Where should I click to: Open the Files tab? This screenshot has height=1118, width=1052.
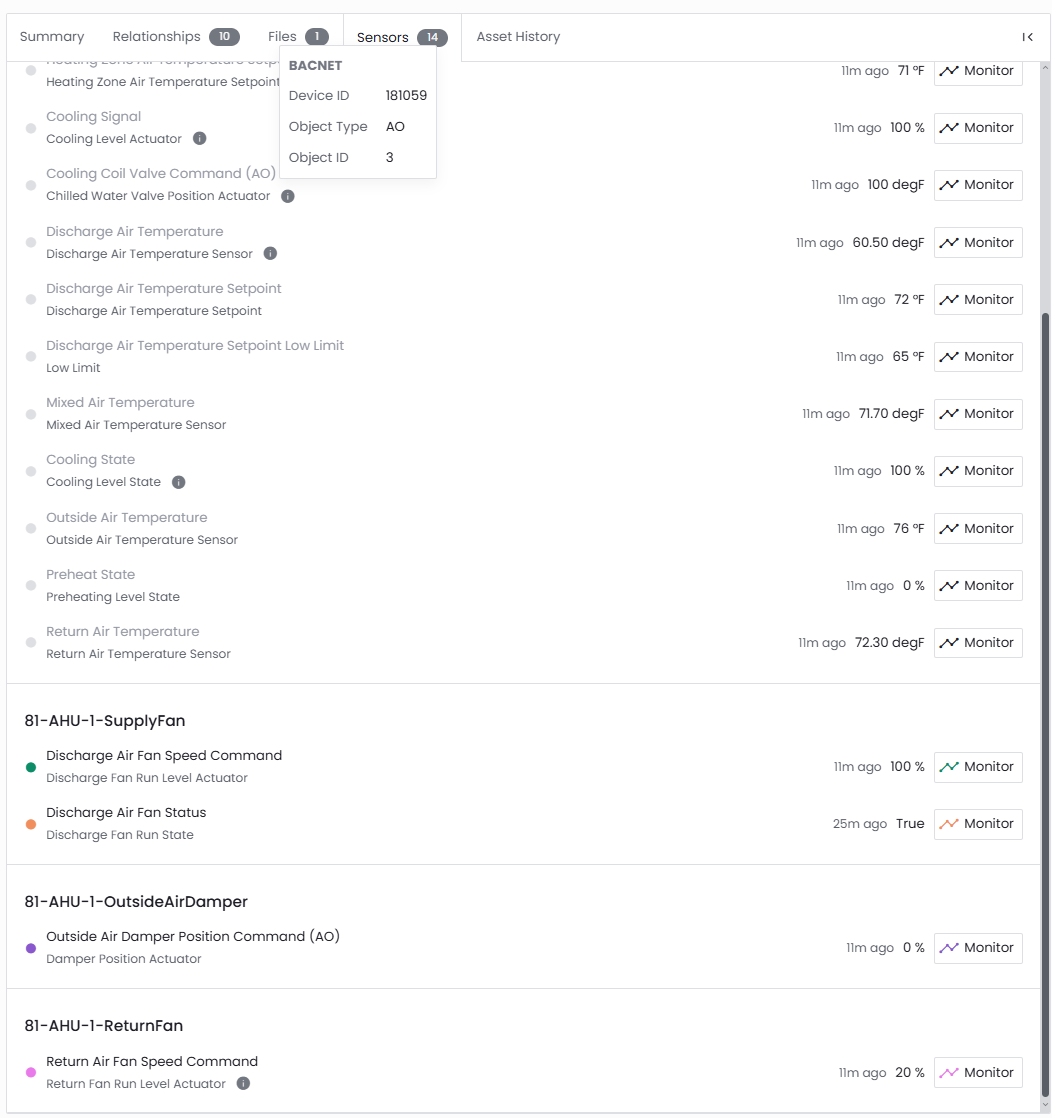pos(298,36)
